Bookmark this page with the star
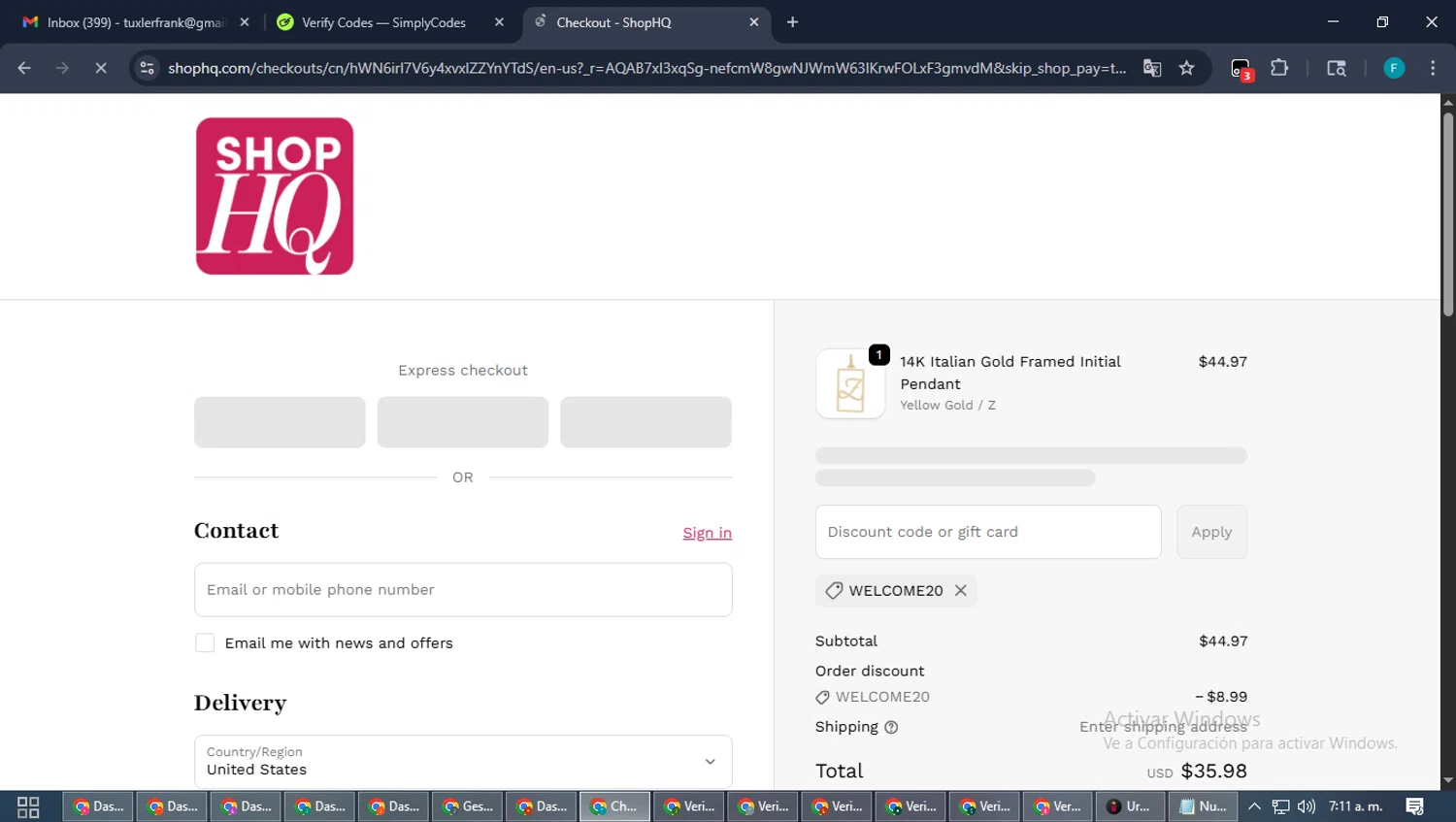 1186,68
